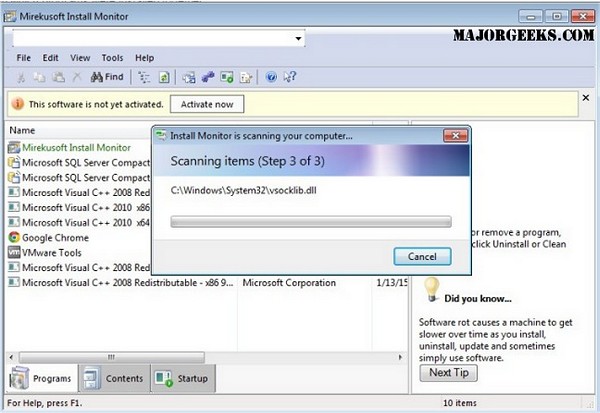This screenshot has height=413, width=600.
Task: Click the scroll-left arrow of list
Action: [11, 357]
